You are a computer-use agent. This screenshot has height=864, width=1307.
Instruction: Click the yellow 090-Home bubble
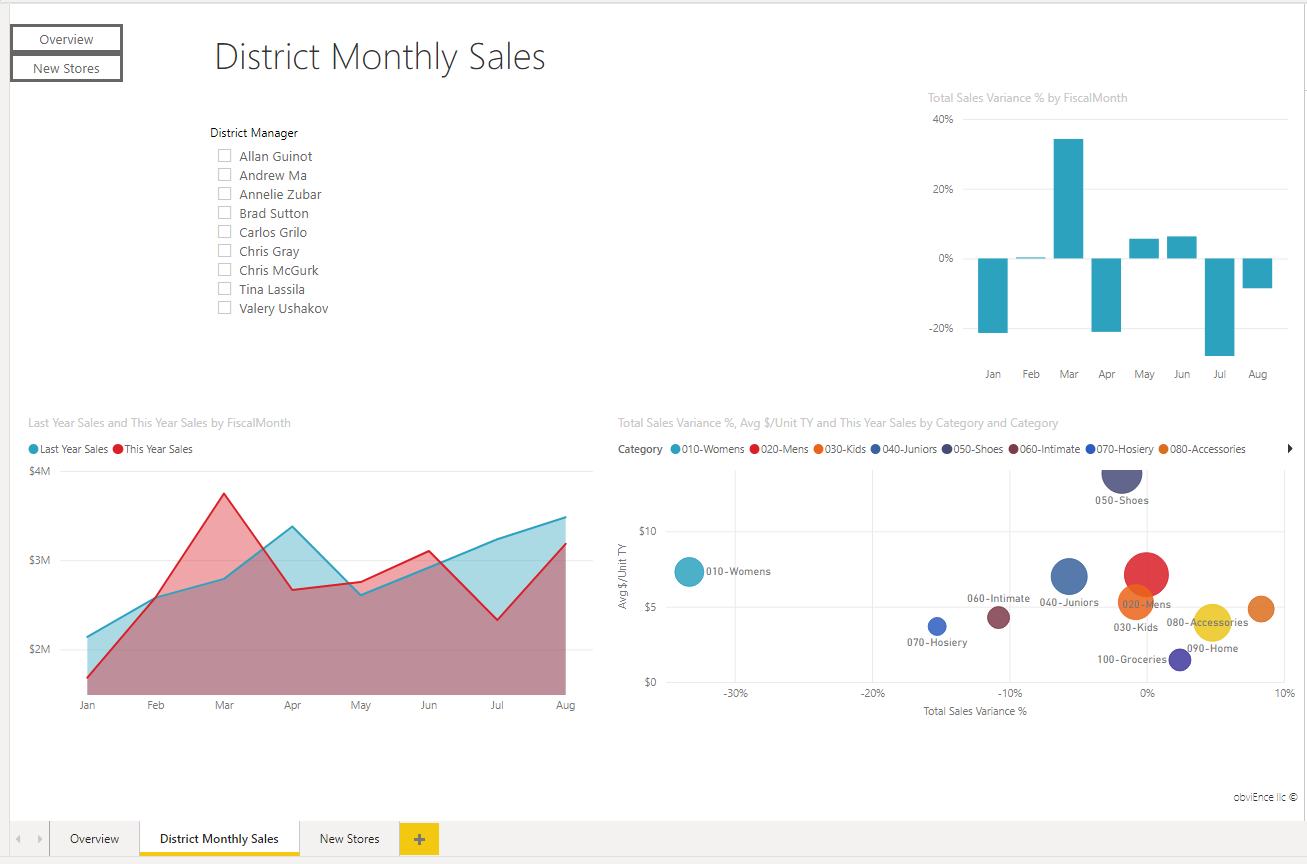tap(1212, 623)
